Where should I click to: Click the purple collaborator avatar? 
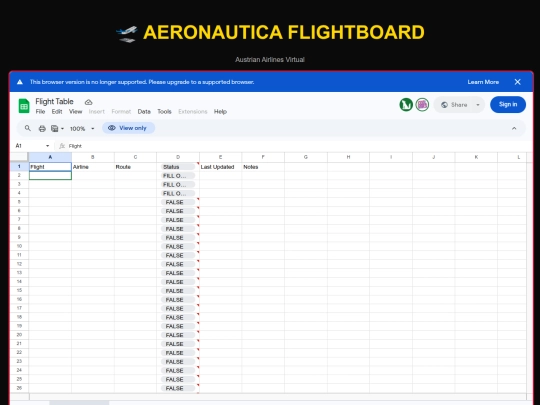(x=422, y=104)
